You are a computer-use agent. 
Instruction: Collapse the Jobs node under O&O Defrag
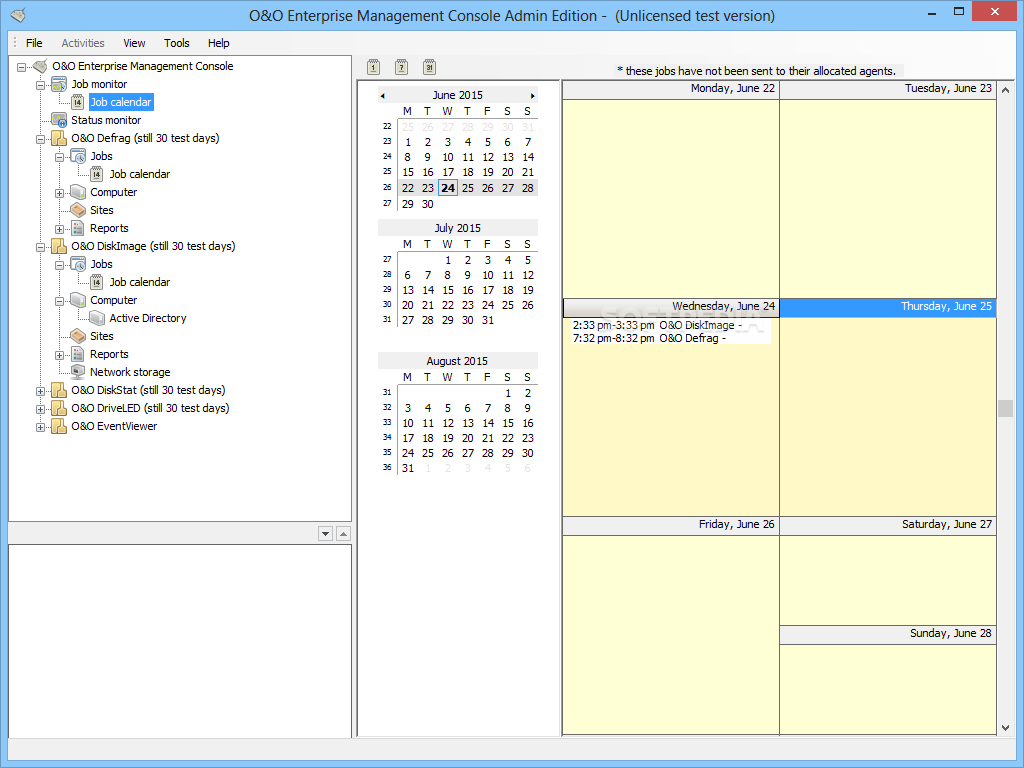[x=59, y=157]
